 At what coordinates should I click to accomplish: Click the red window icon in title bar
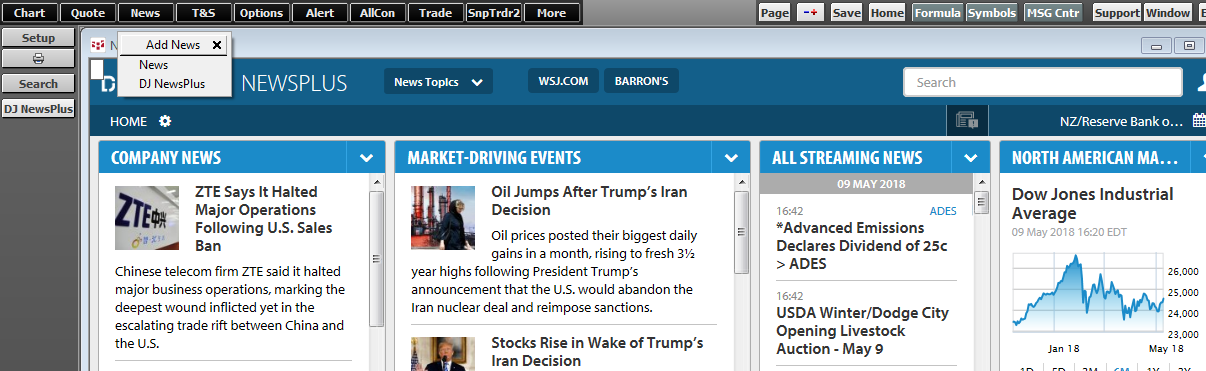click(98, 45)
